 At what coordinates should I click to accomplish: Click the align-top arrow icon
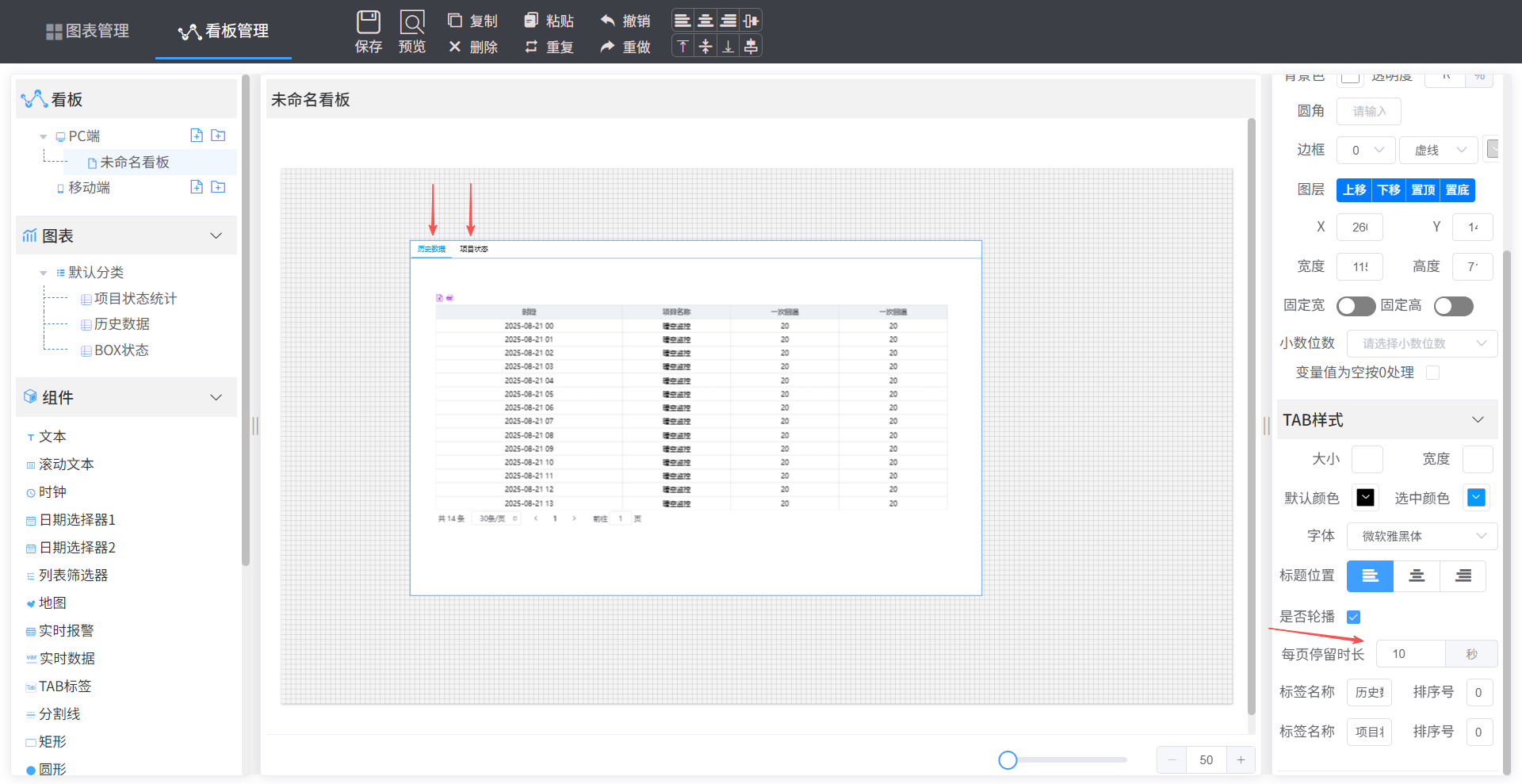coord(683,46)
